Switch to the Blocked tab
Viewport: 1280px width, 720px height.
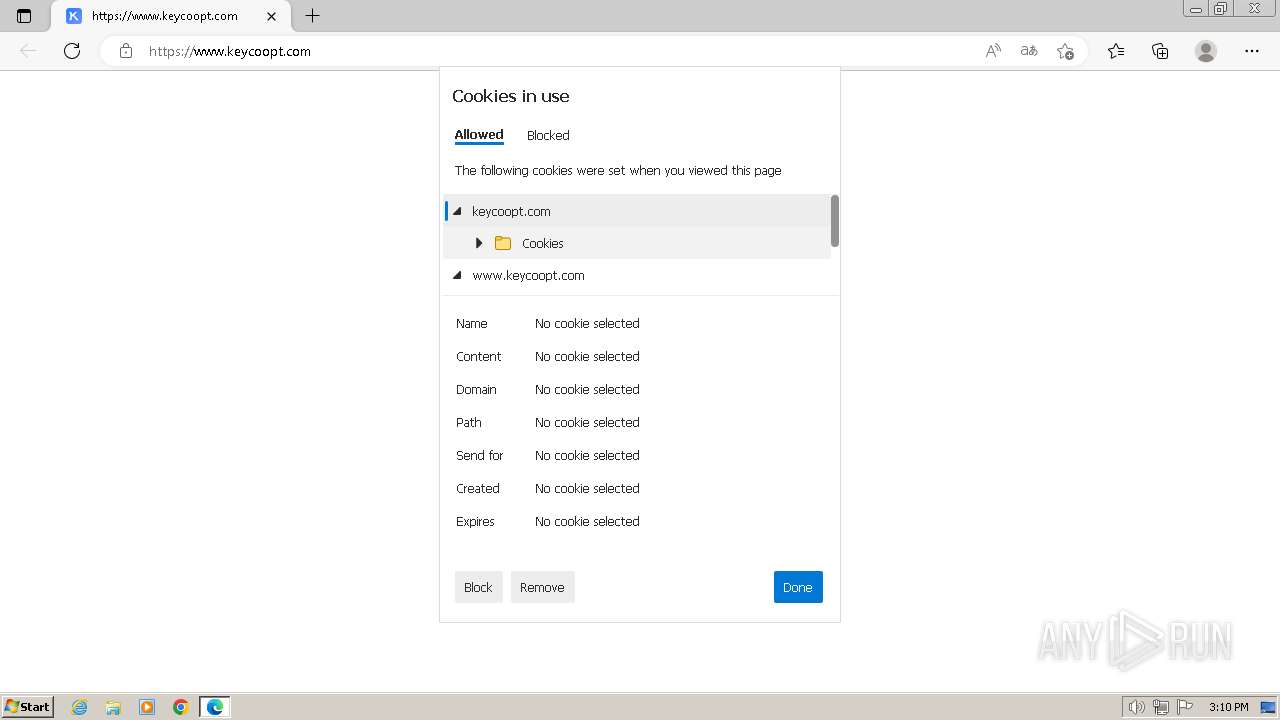[x=548, y=135]
